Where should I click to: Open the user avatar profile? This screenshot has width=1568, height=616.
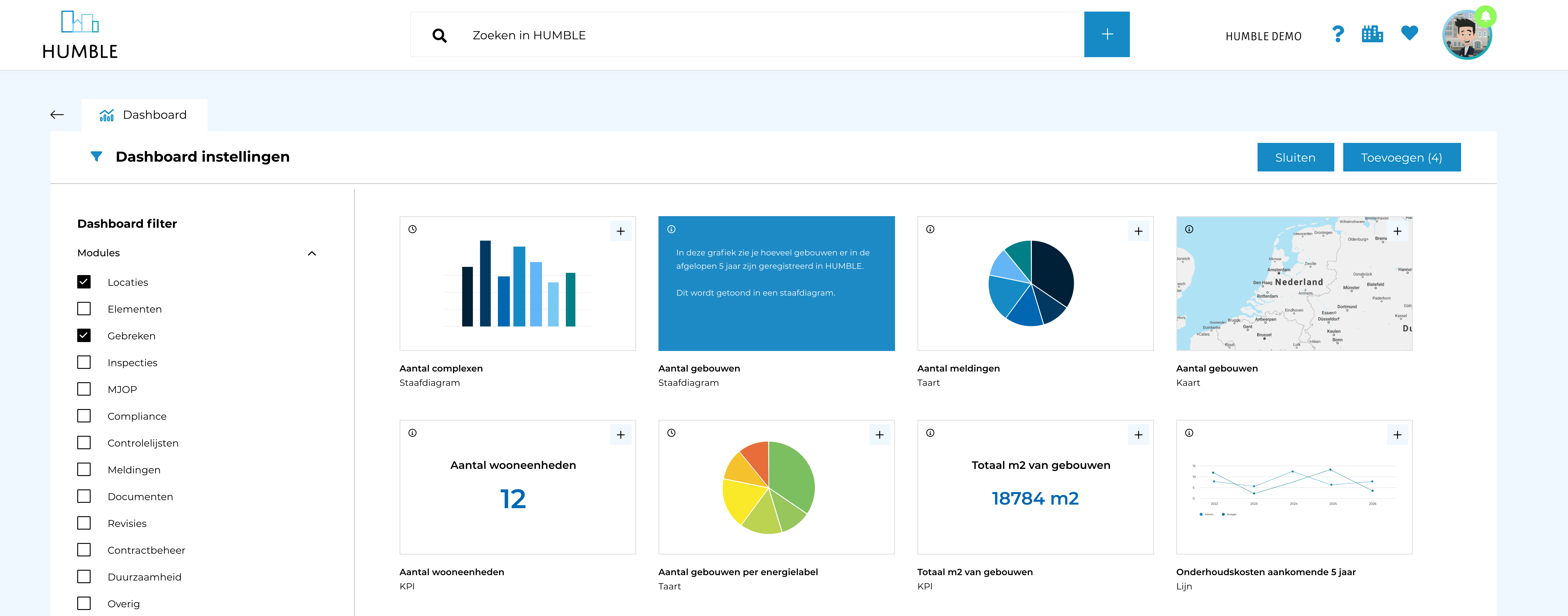(x=1466, y=35)
